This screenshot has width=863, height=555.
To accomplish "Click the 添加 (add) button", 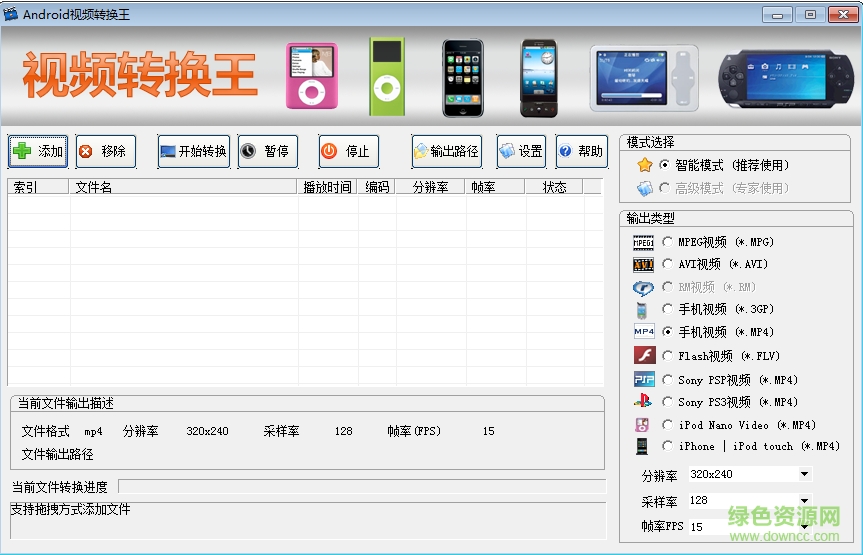I will (x=38, y=151).
